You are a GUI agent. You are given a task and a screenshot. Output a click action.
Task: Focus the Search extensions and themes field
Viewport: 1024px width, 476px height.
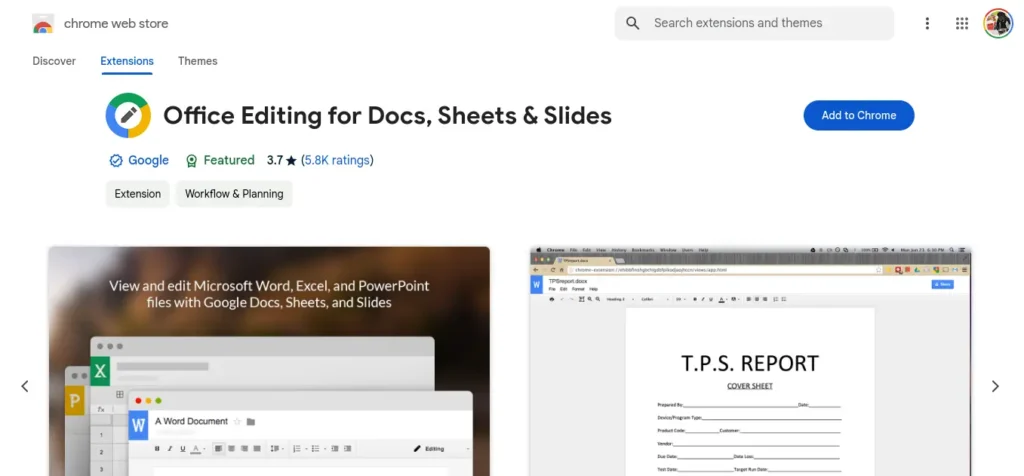(x=754, y=24)
